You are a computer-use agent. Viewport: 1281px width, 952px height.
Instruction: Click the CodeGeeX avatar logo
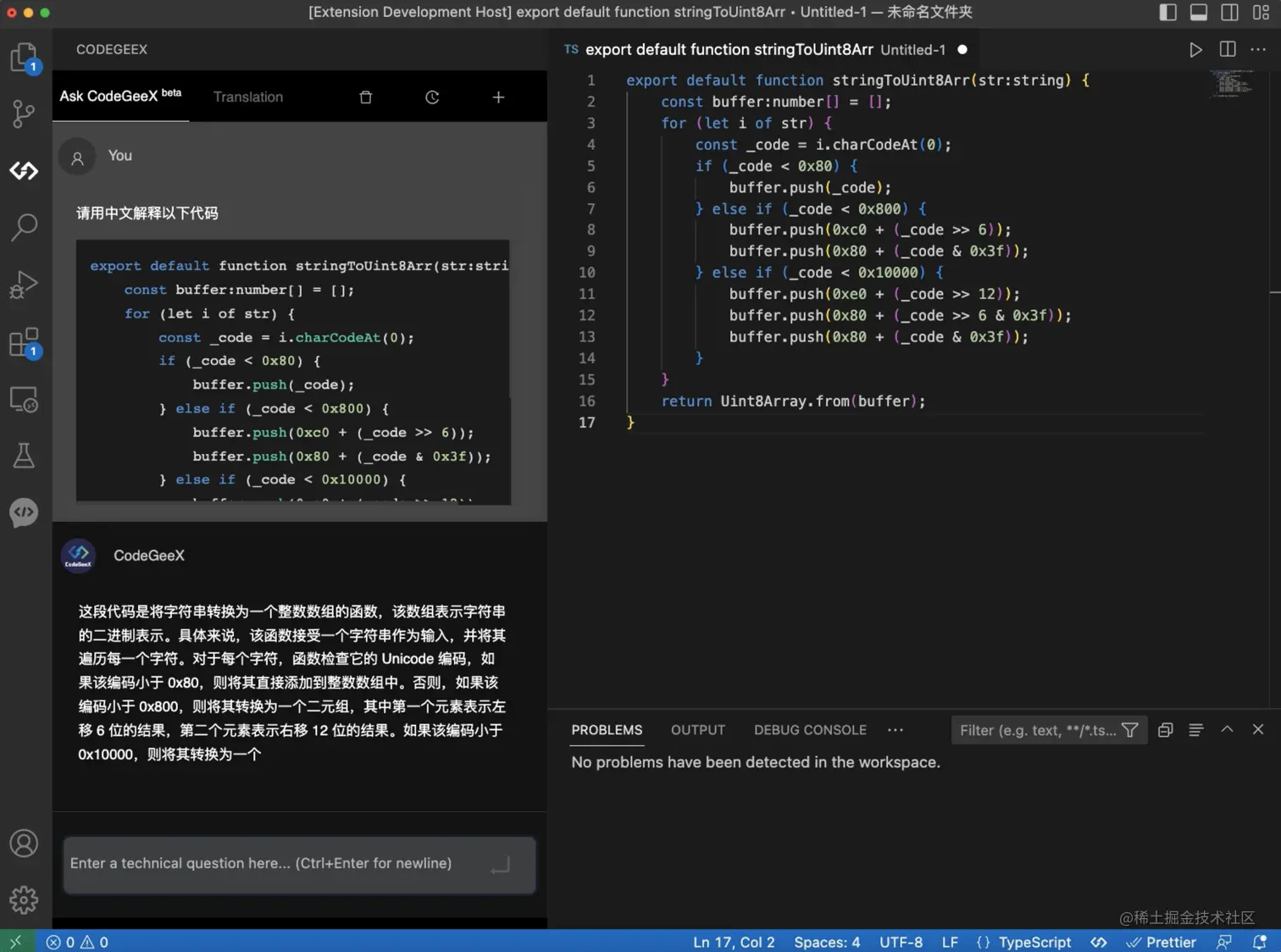coord(79,556)
